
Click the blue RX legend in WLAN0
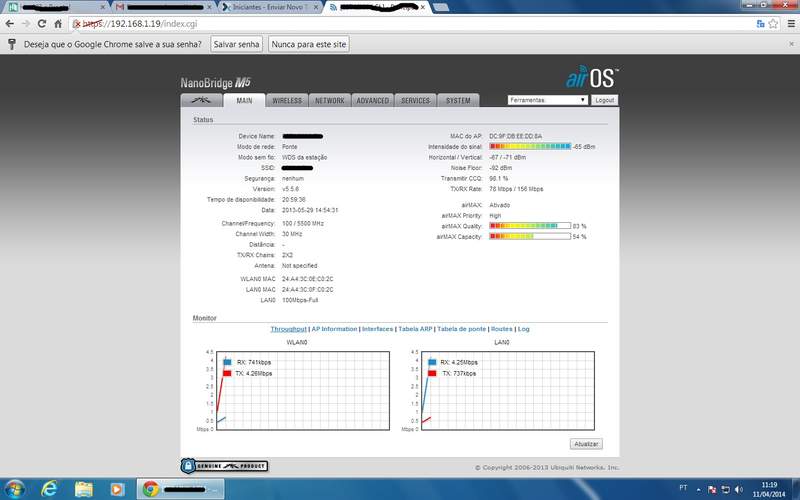click(227, 362)
